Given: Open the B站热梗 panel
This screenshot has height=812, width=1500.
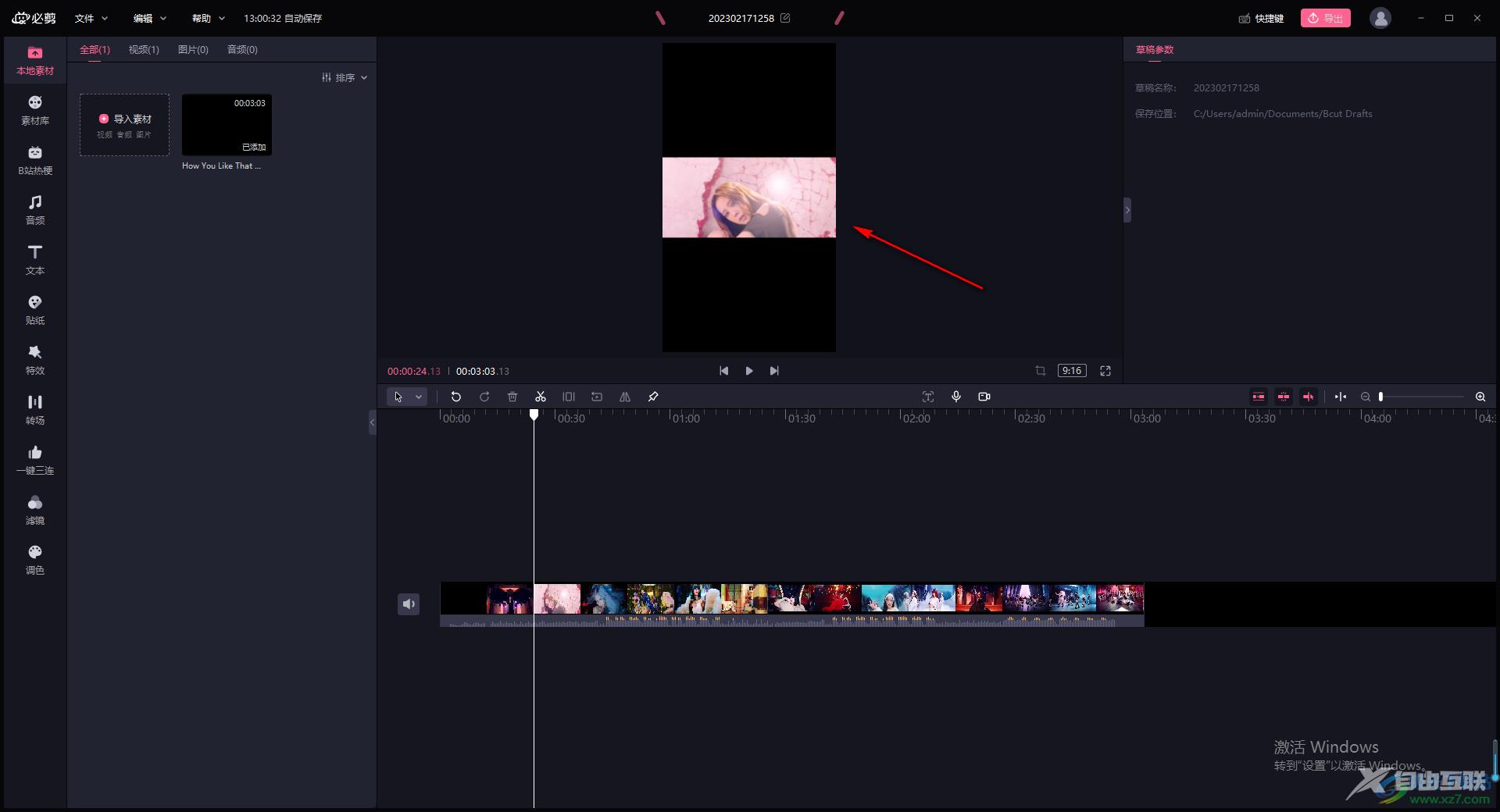Looking at the screenshot, I should 35,161.
